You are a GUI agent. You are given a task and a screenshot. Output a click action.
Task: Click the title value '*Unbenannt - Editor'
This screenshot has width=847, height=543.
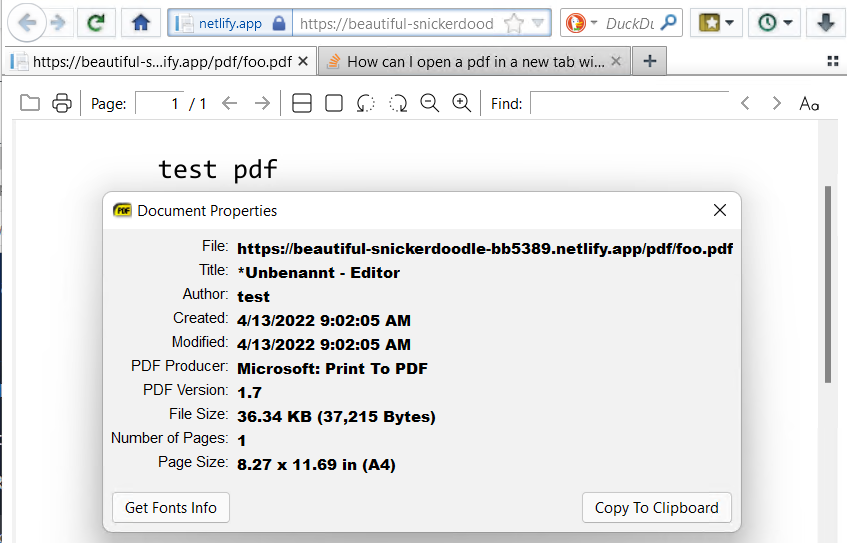pos(319,272)
